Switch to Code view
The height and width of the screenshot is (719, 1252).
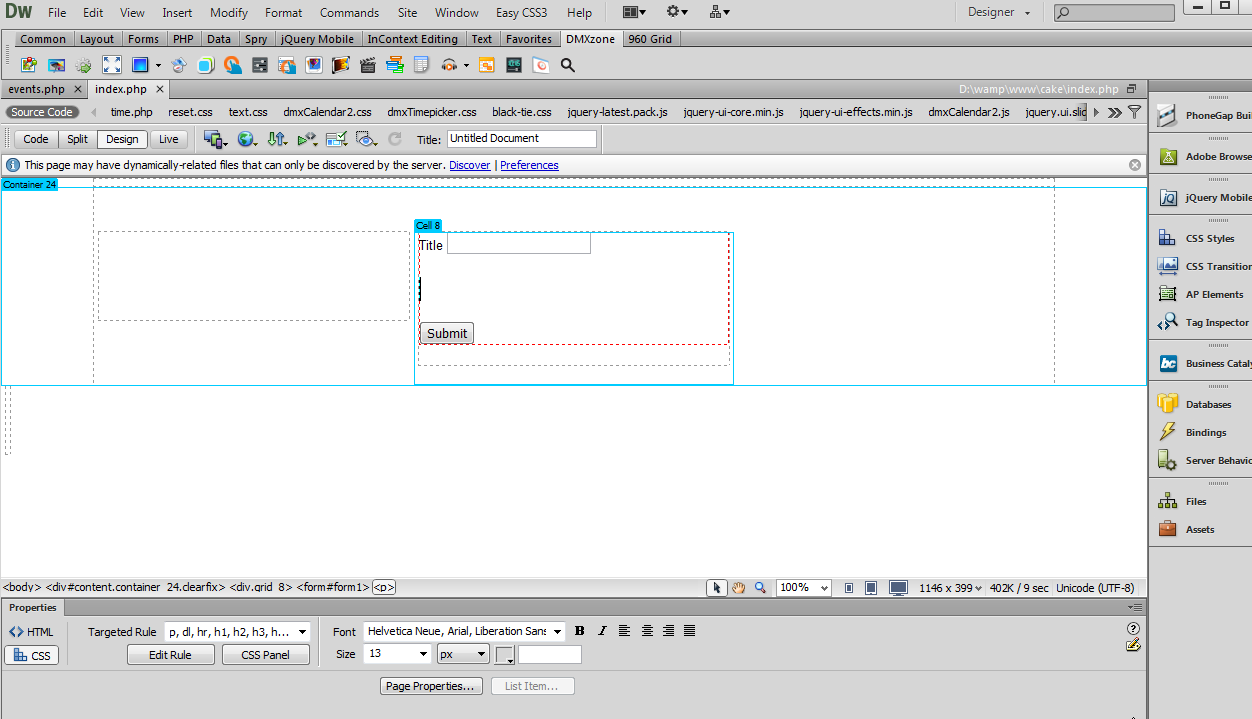pos(36,139)
